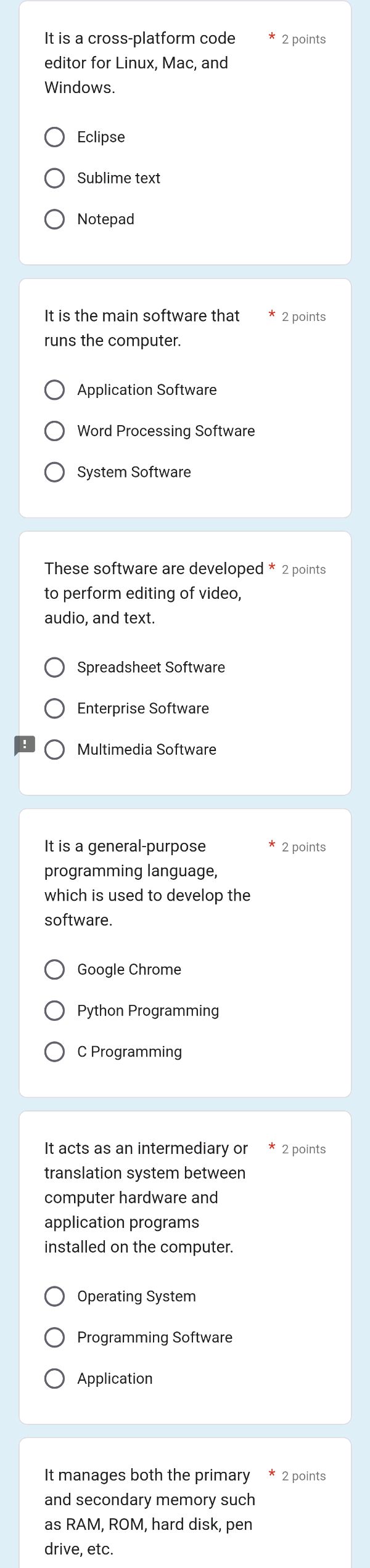The width and height of the screenshot is (370, 1568).
Task: Select Application Software option
Action: [x=54, y=389]
